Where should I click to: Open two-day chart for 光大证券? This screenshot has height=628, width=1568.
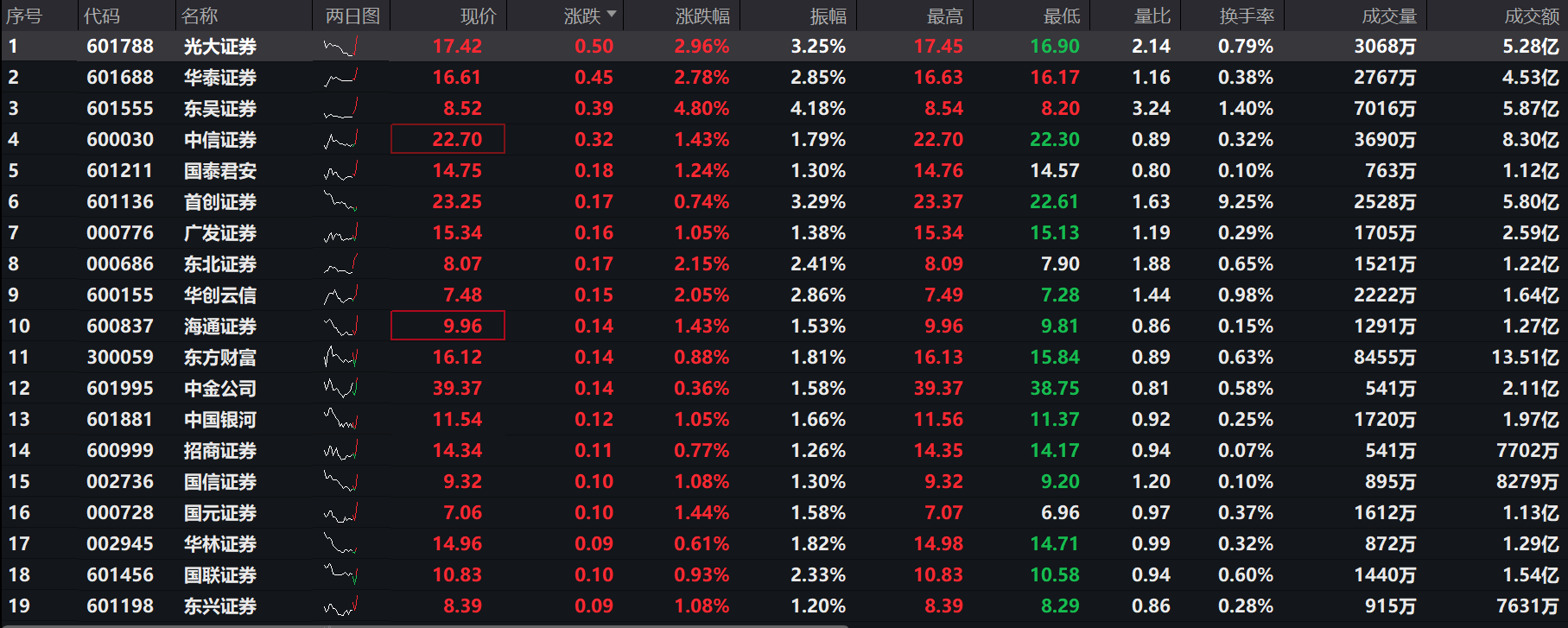pyautogui.click(x=340, y=47)
